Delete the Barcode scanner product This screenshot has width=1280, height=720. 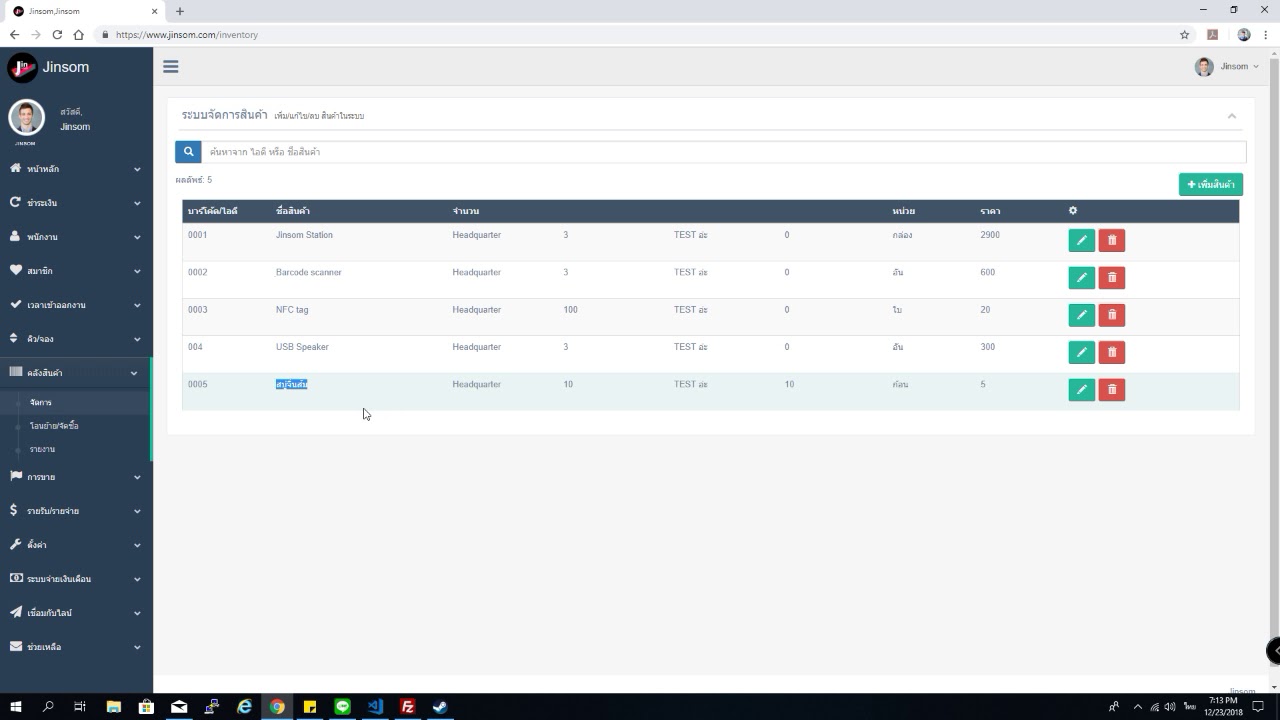(x=1112, y=277)
